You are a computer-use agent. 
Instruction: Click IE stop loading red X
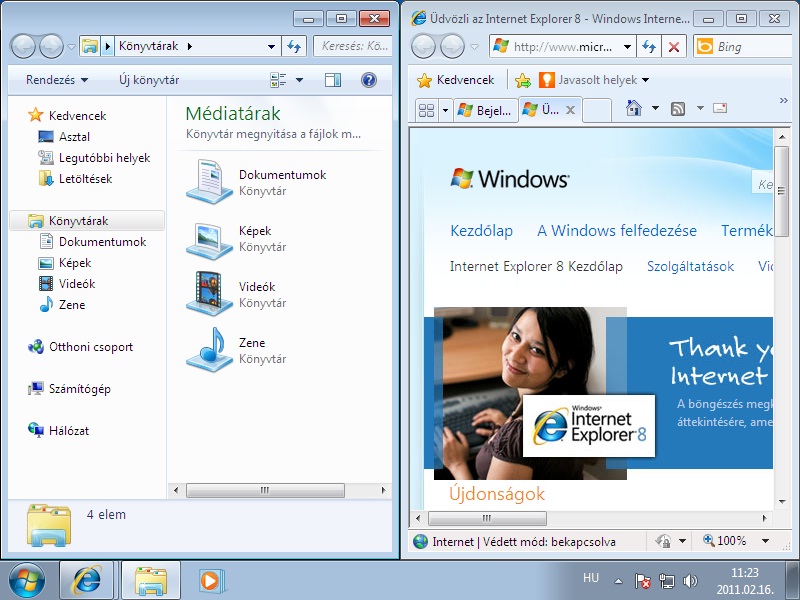click(674, 47)
